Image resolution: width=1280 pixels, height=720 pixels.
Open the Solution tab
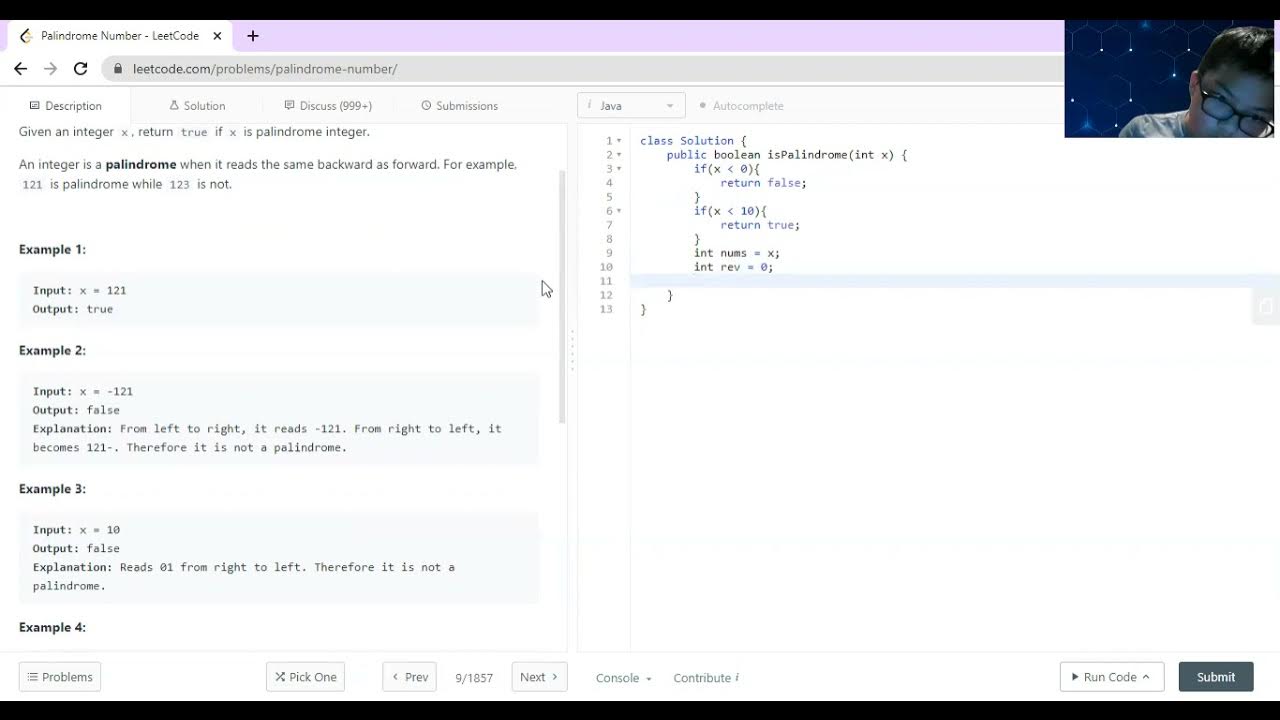point(197,106)
